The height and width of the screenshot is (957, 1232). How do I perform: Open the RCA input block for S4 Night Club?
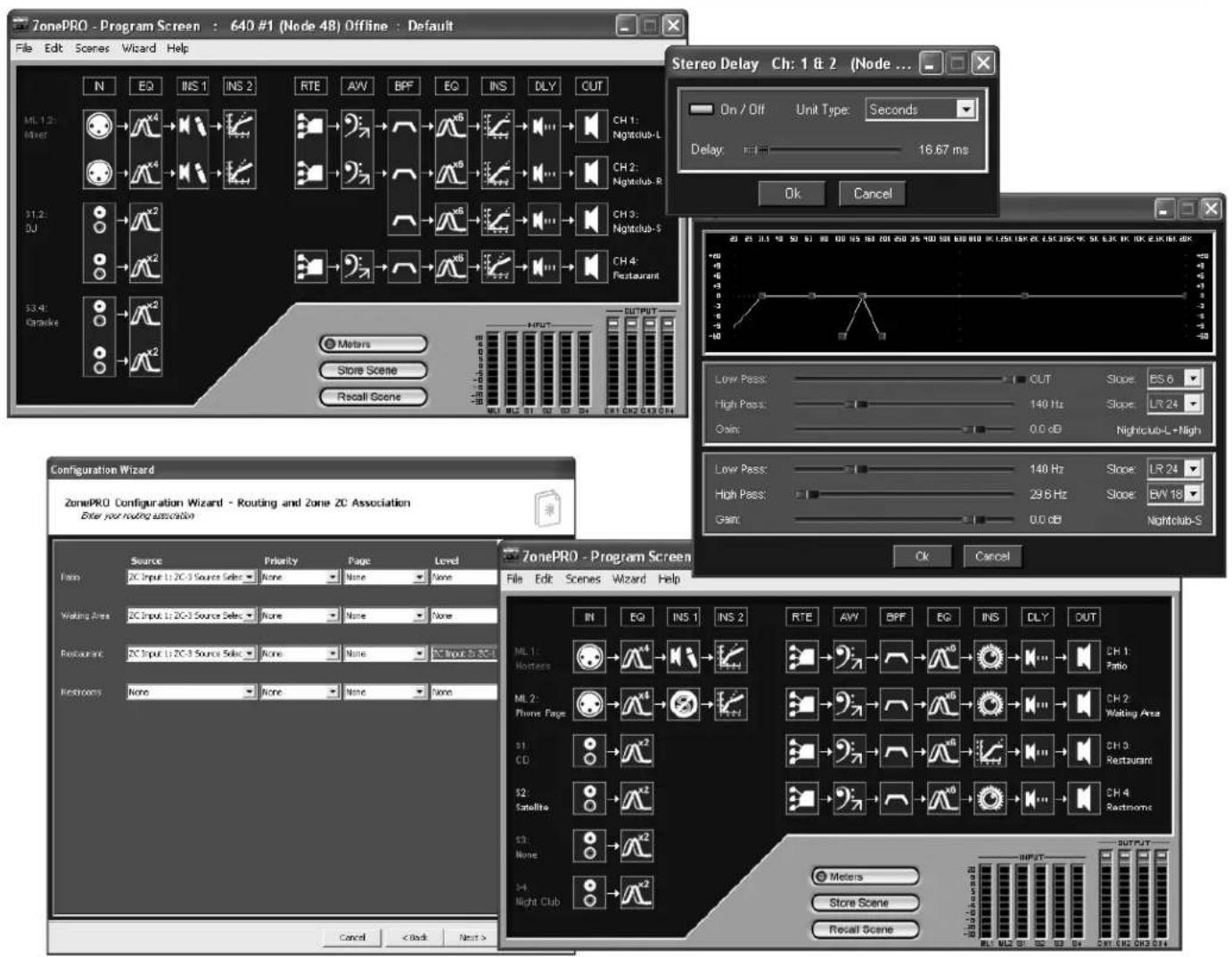(589, 892)
